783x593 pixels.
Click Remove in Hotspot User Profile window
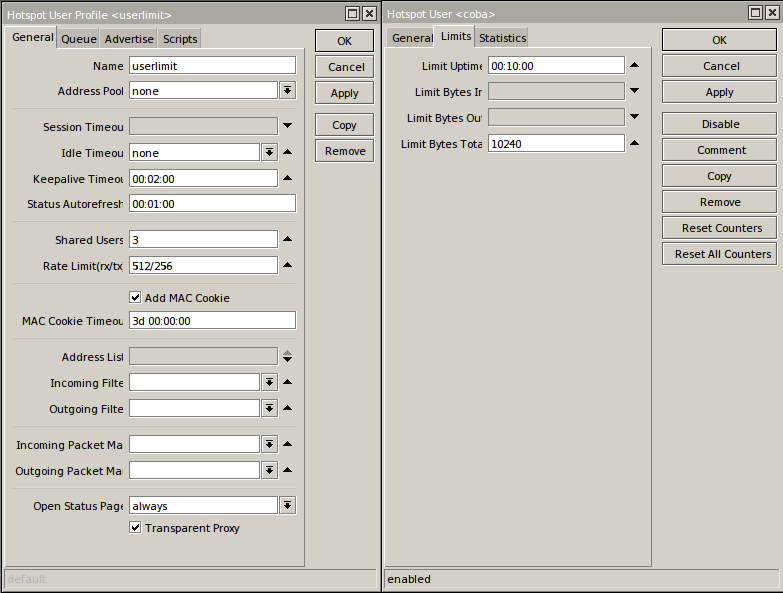[x=344, y=151]
